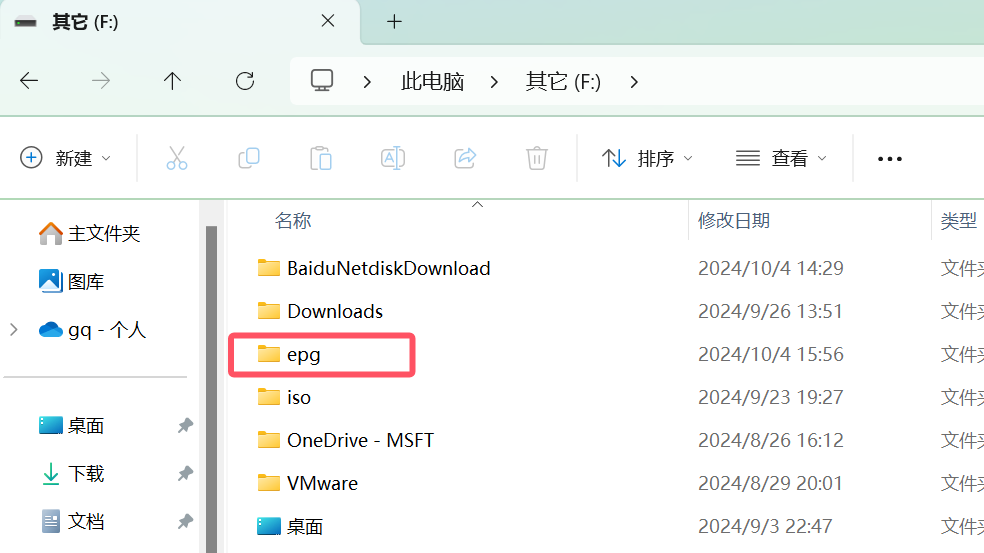This screenshot has height=553, width=984.
Task: Click the sidebar vertical scrollbar
Action: 211,389
